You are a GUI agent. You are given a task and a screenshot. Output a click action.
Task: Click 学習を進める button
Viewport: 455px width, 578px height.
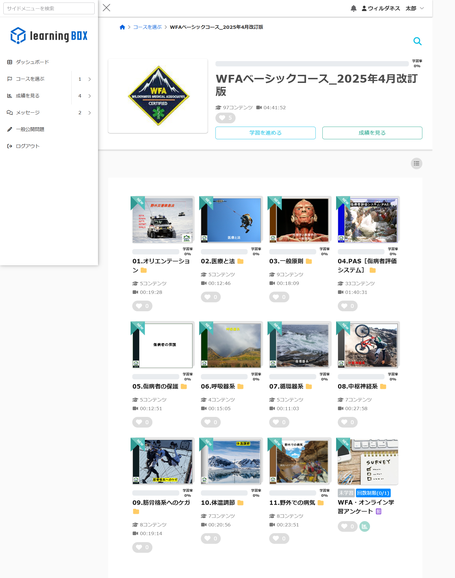tap(265, 133)
